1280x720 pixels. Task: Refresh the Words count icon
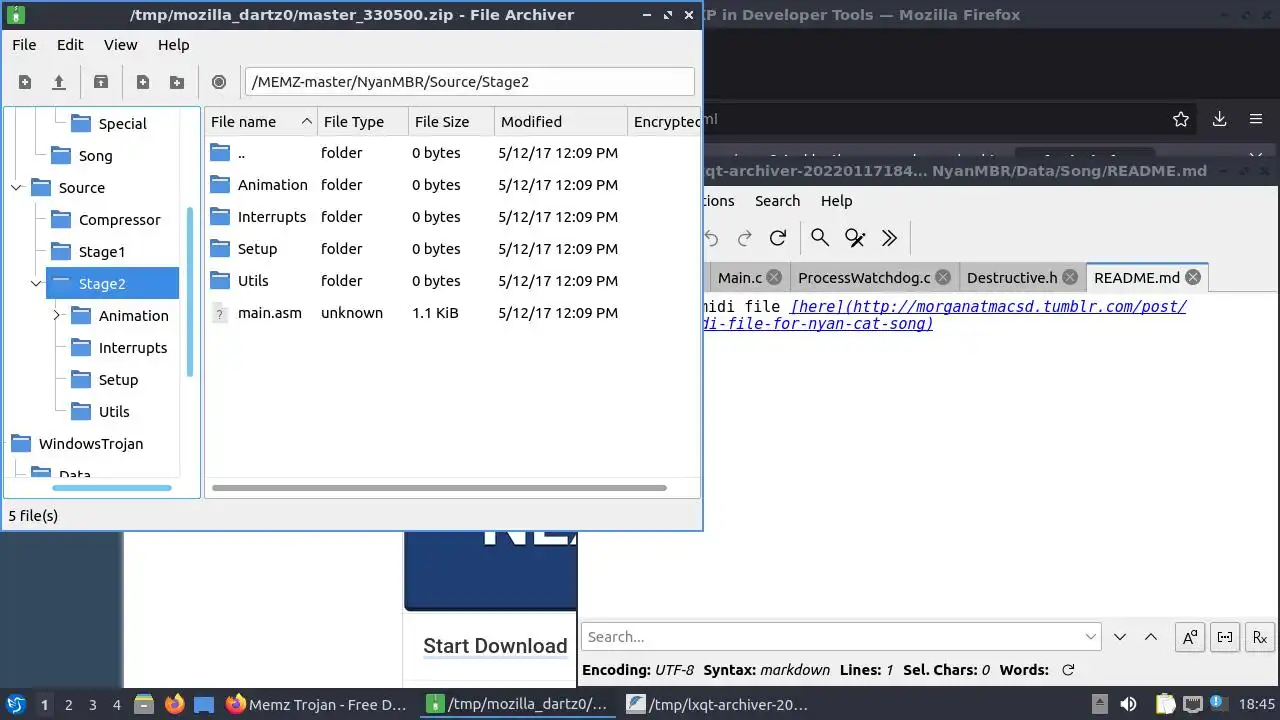[1068, 670]
